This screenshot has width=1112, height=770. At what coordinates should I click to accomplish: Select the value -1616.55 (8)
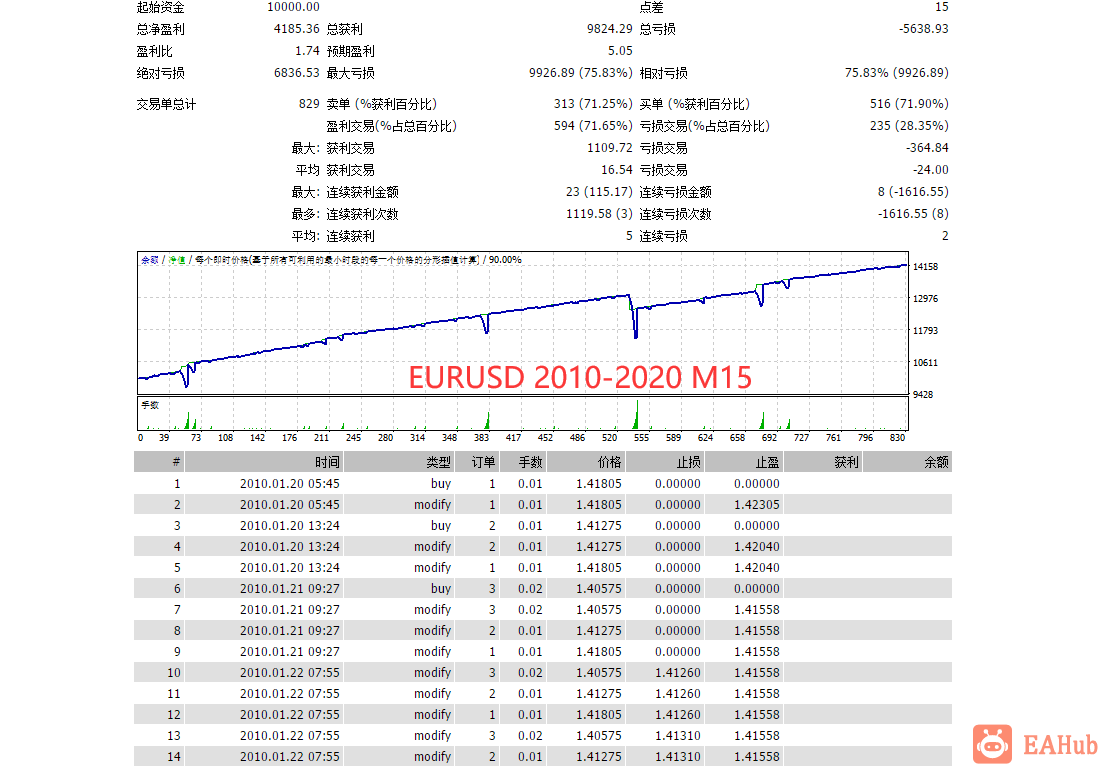(x=913, y=214)
